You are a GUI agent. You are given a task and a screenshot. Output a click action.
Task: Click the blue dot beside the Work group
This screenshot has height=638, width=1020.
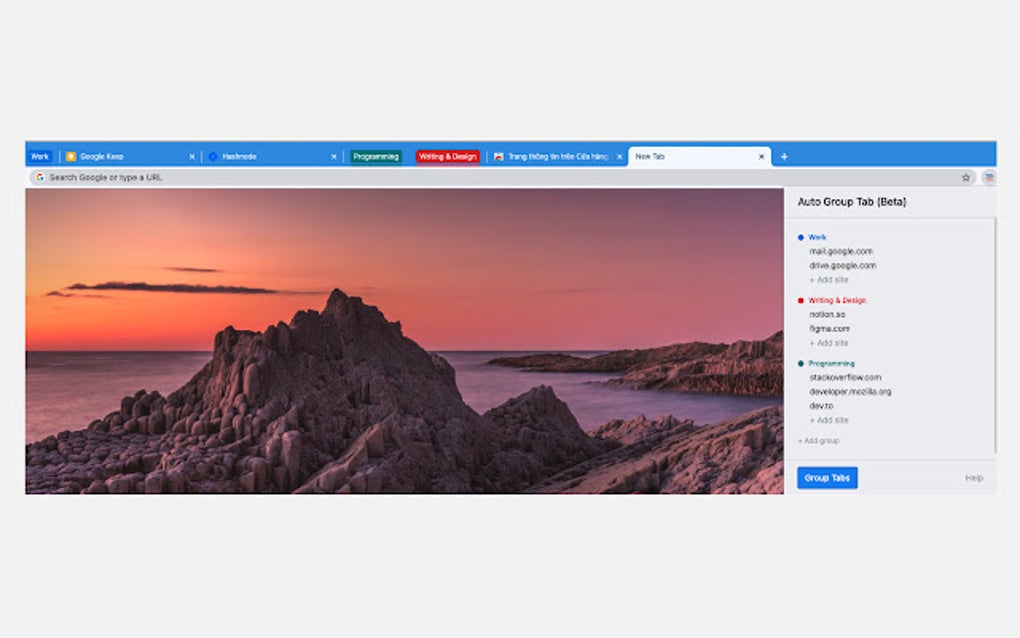point(800,237)
